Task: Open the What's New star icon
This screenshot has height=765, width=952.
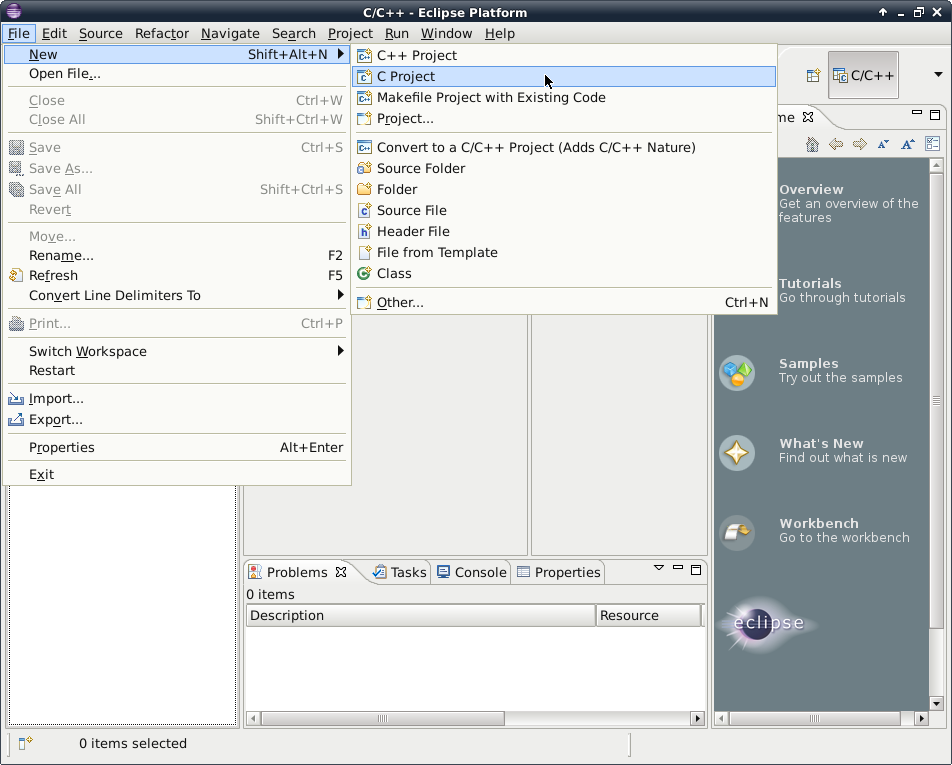Action: click(737, 452)
